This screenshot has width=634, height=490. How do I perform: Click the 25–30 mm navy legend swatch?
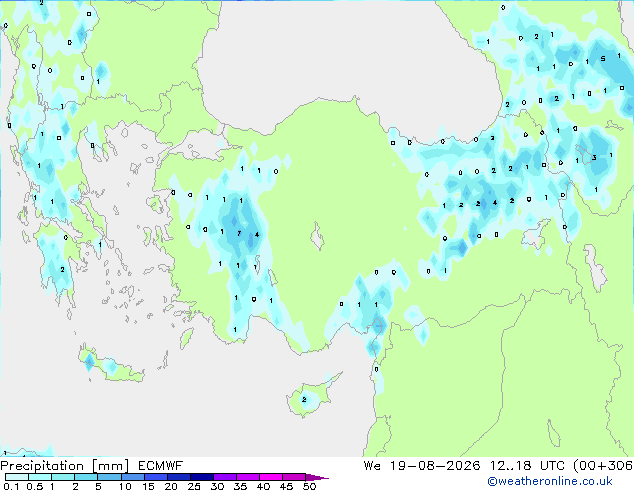[201, 477]
